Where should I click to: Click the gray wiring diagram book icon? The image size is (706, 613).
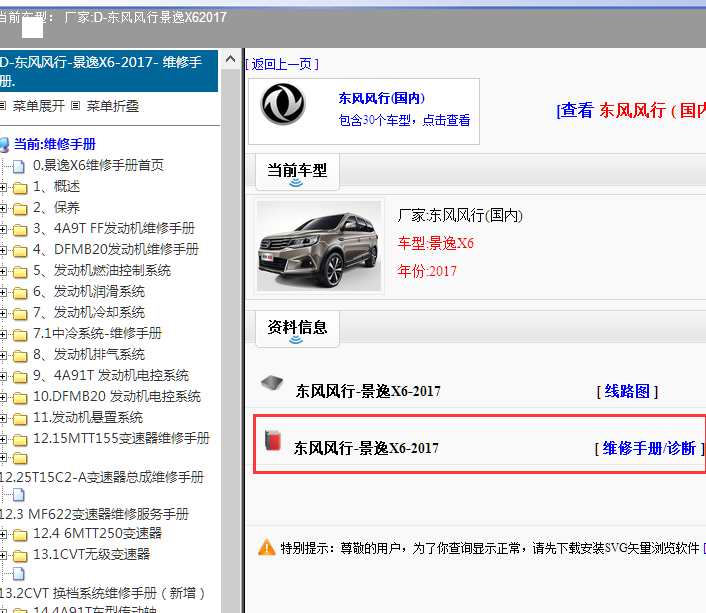(272, 383)
